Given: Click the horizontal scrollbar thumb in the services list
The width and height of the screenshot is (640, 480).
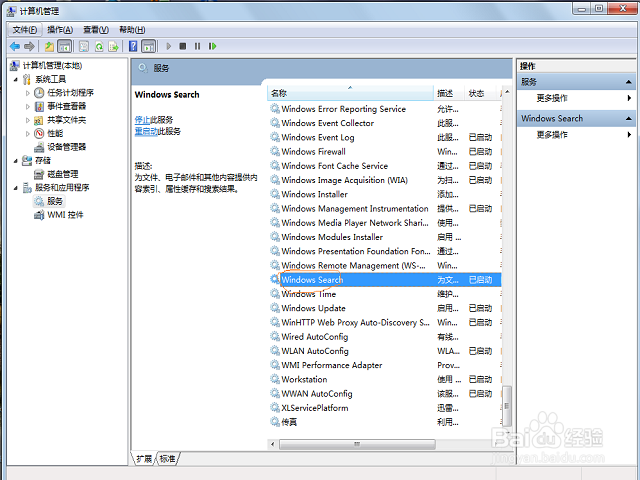Looking at the screenshot, I should [x=357, y=444].
